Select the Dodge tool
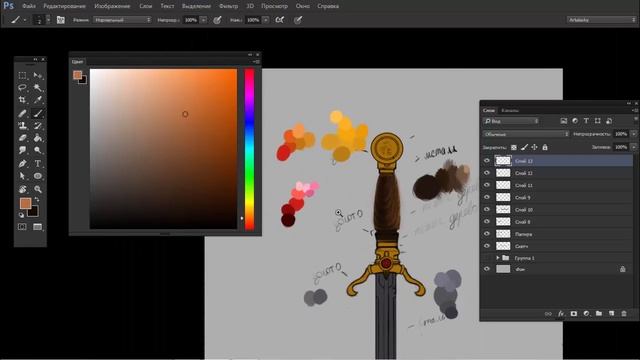 click(x=38, y=151)
